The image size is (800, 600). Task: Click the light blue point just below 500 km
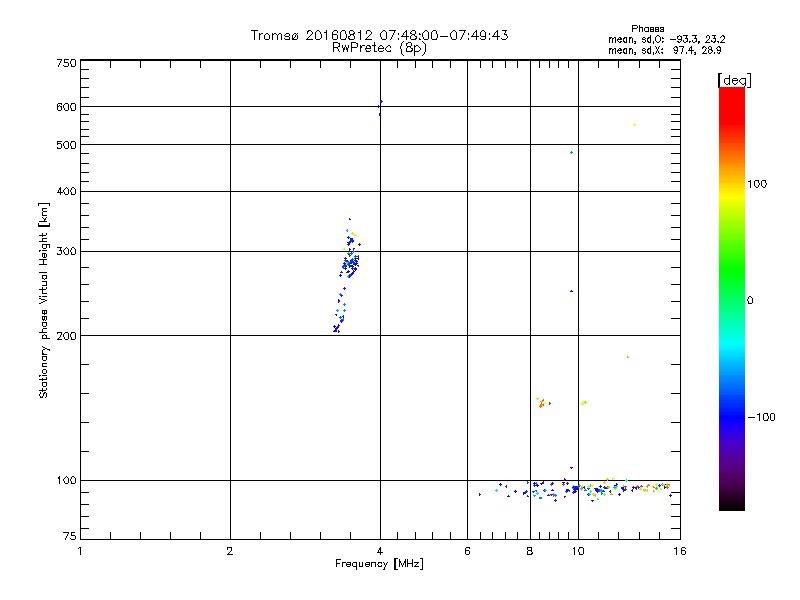571,153
